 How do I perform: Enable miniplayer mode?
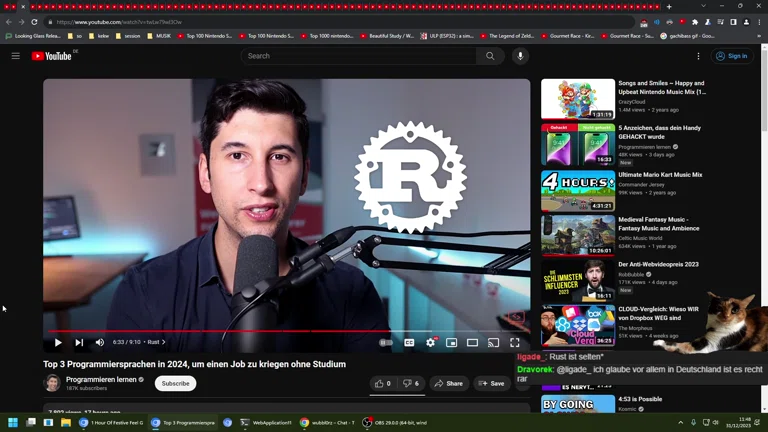pos(452,342)
